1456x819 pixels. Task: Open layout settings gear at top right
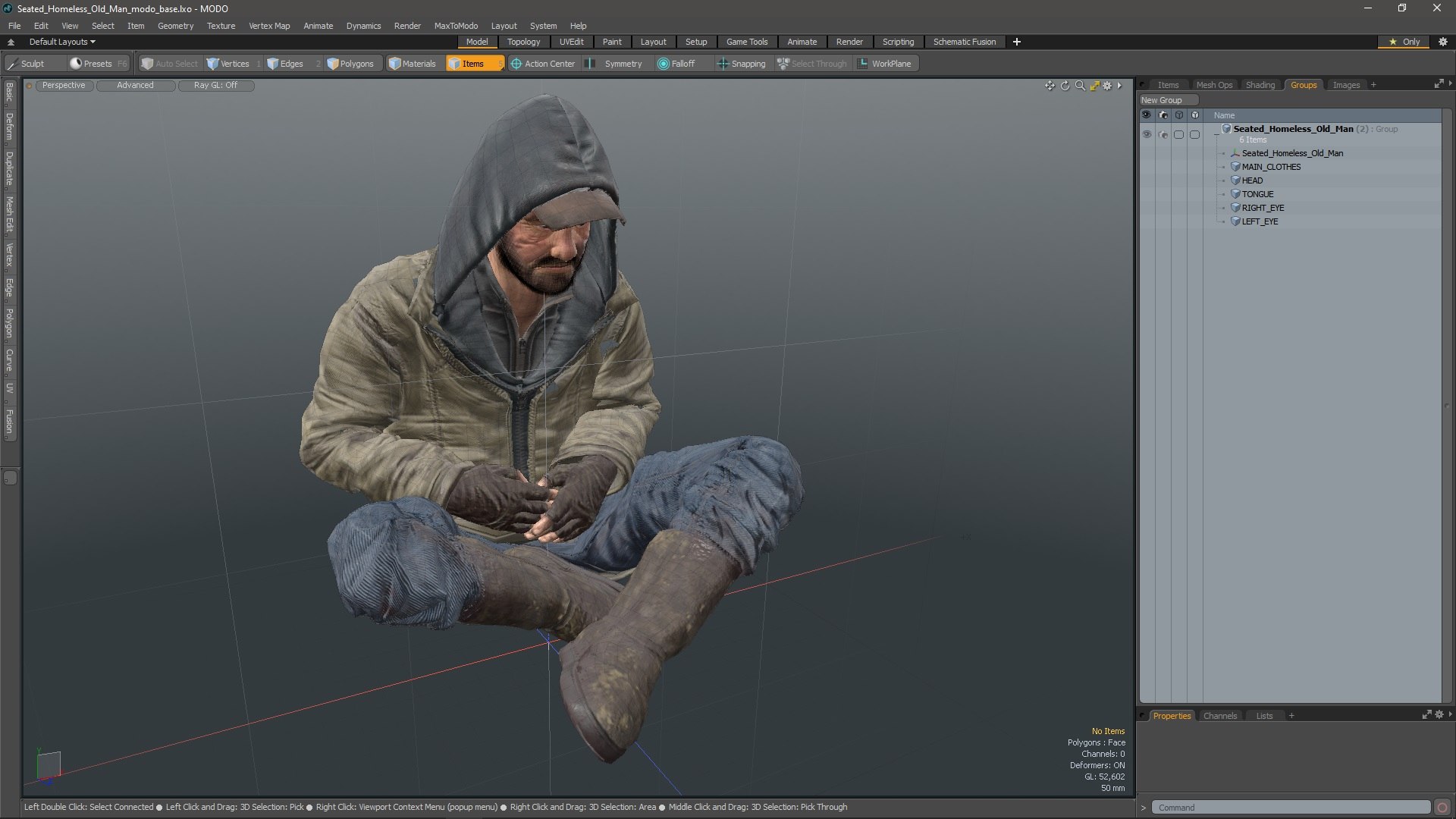tap(1443, 42)
